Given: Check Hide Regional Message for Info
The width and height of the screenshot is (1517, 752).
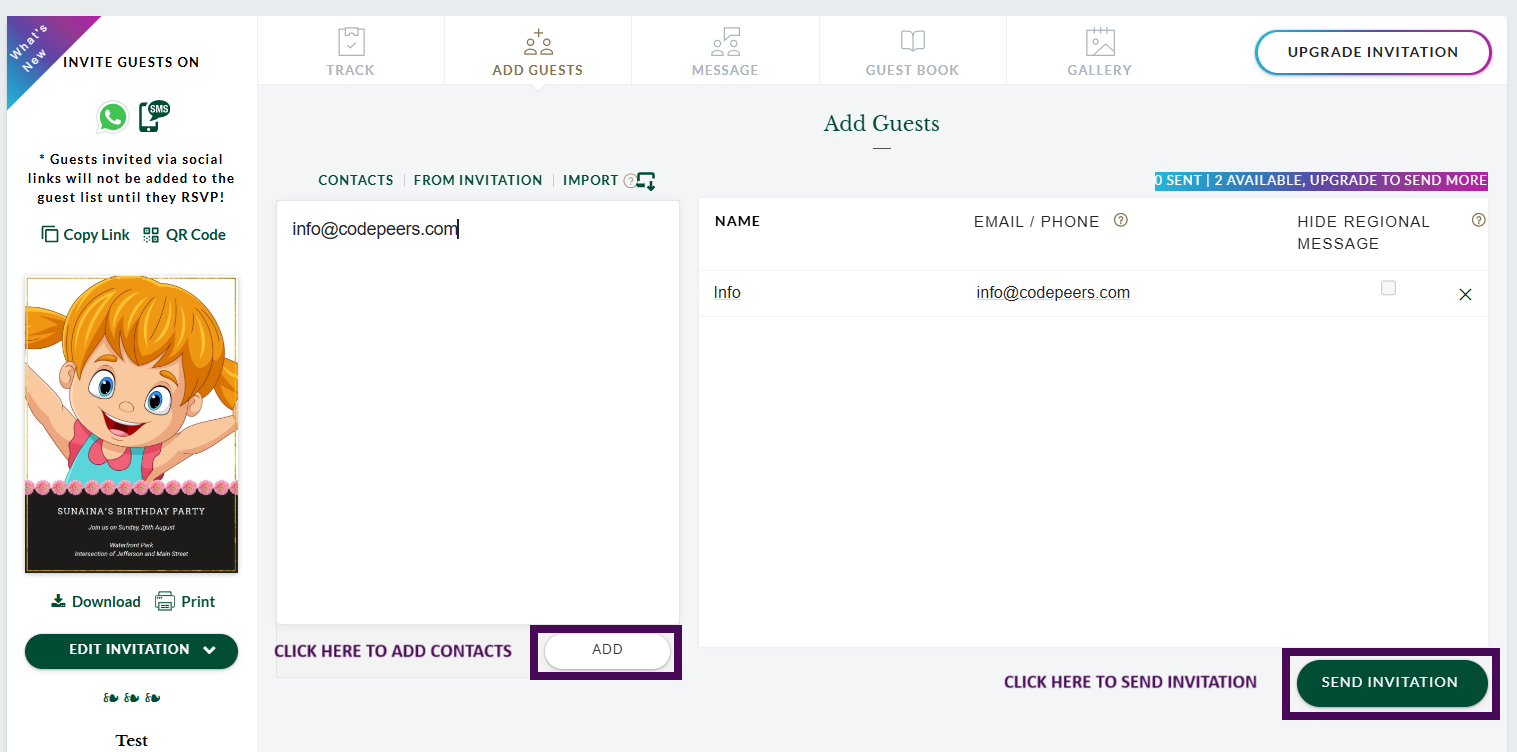Looking at the screenshot, I should (x=1388, y=288).
